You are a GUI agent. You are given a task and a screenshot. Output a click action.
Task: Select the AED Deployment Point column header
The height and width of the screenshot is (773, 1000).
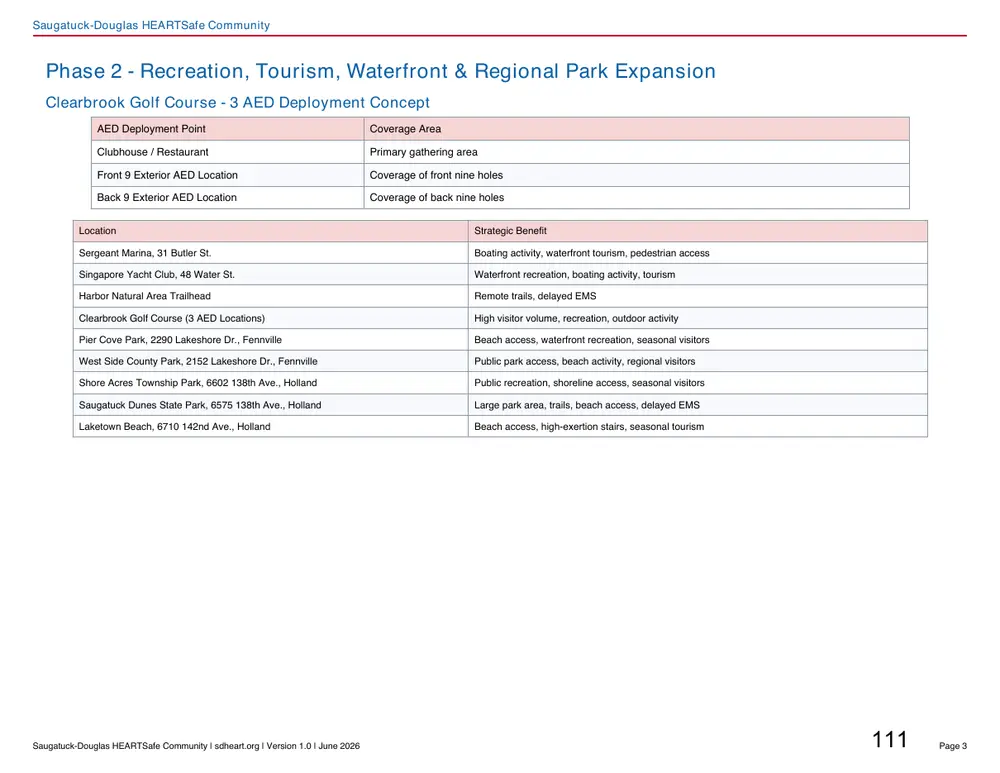click(x=228, y=129)
